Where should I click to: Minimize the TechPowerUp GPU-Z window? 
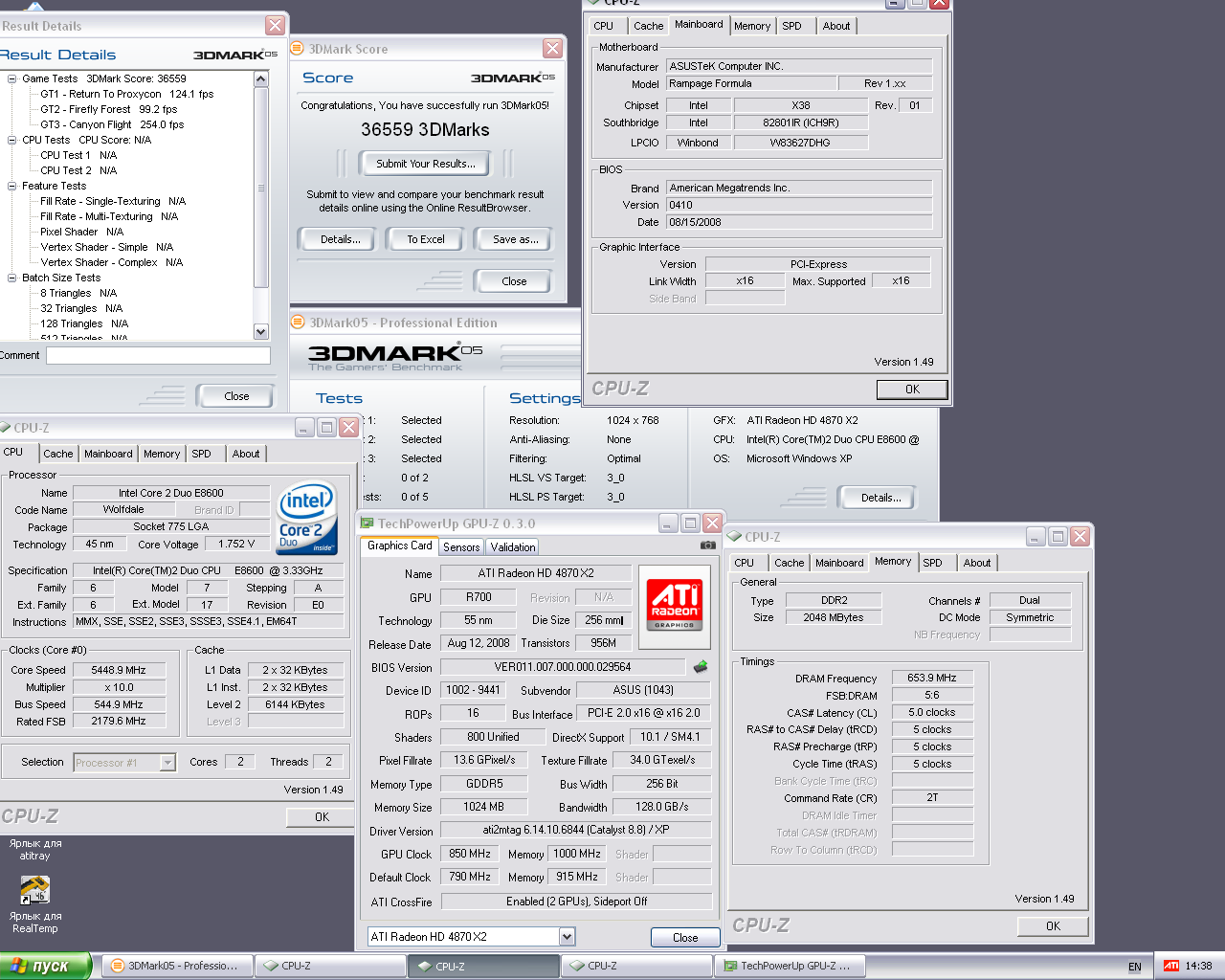[x=668, y=523]
